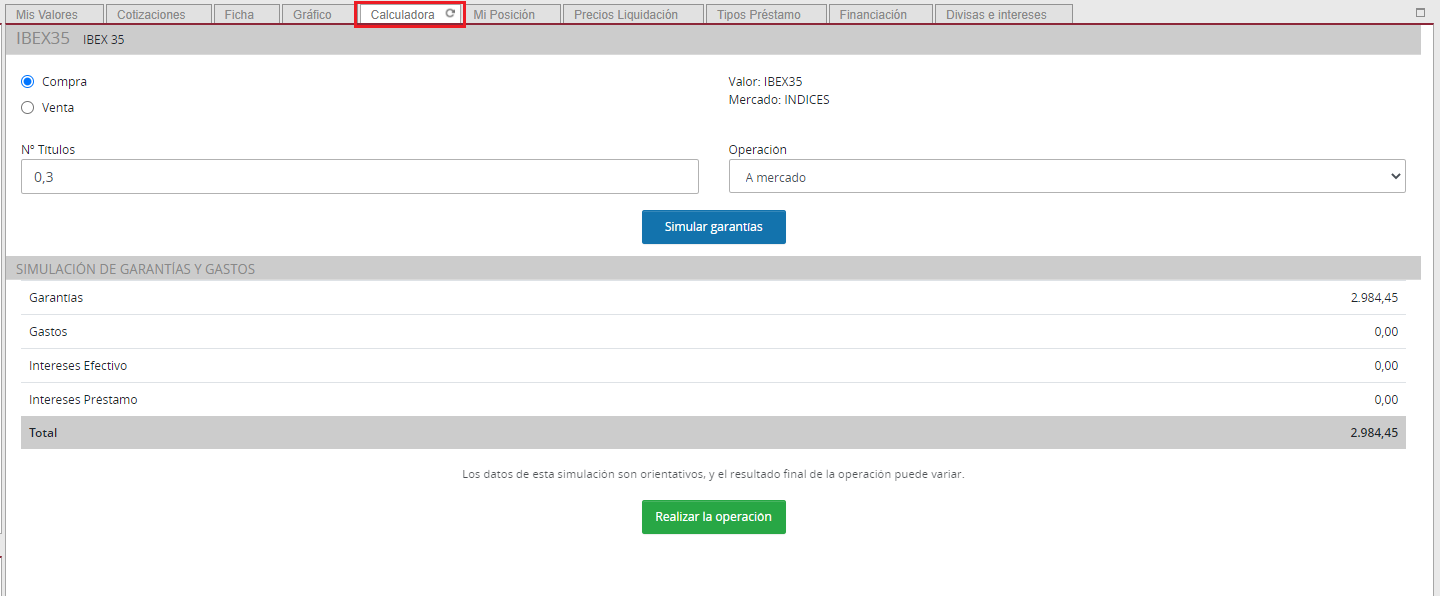Screen dimensions: 1440x596
Task: Click the Mercado: INDICES text
Action: [x=779, y=100]
